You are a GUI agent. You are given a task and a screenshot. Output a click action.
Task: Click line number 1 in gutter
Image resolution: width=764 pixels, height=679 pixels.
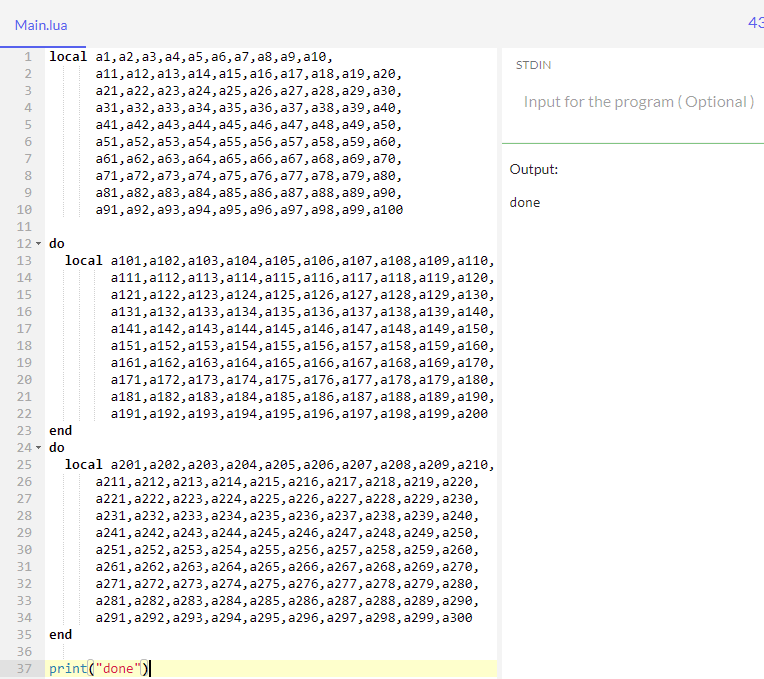[28, 57]
